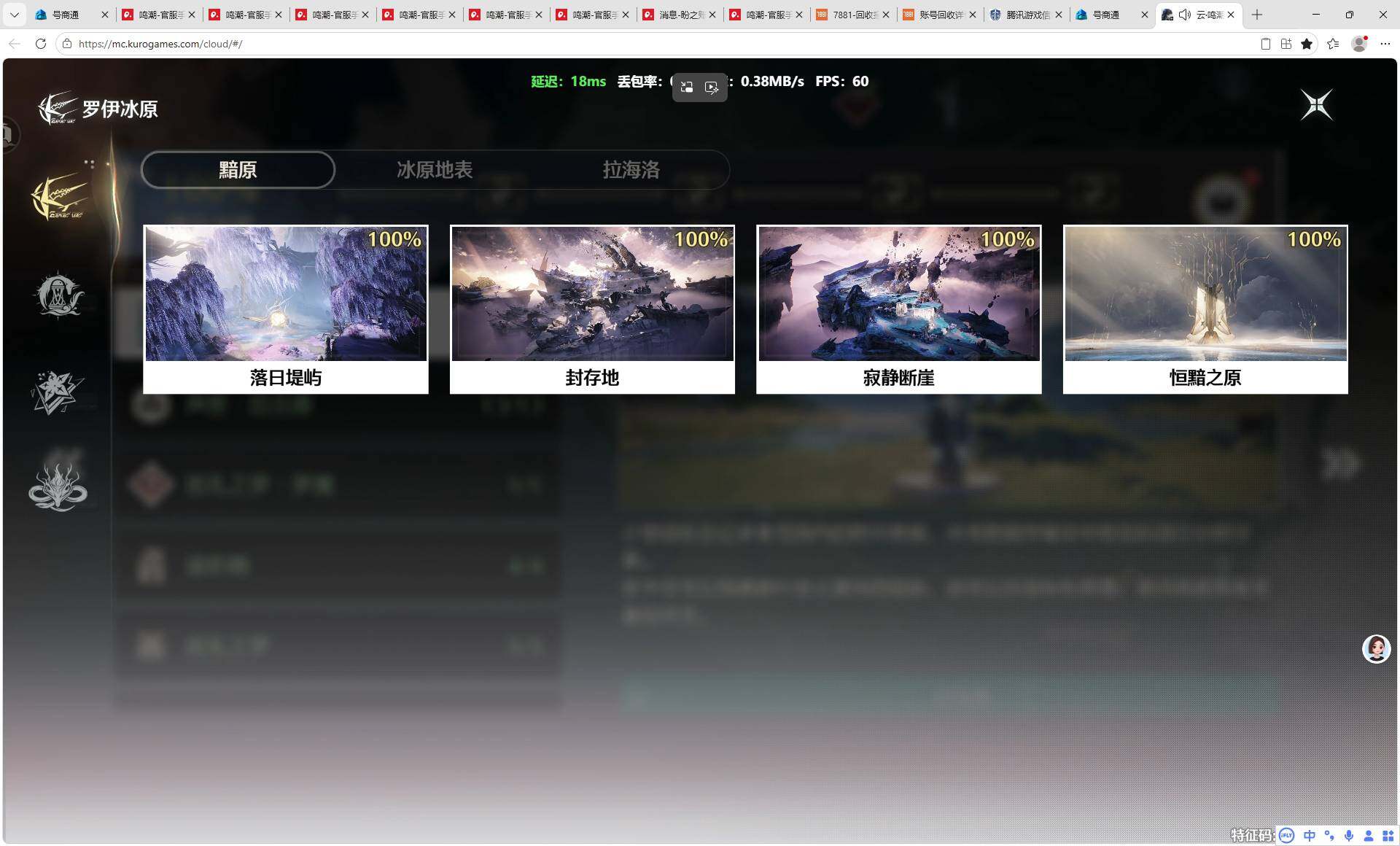Image resolution: width=1400 pixels, height=846 pixels.
Task: Click the IME microphone icon
Action: [x=1349, y=836]
